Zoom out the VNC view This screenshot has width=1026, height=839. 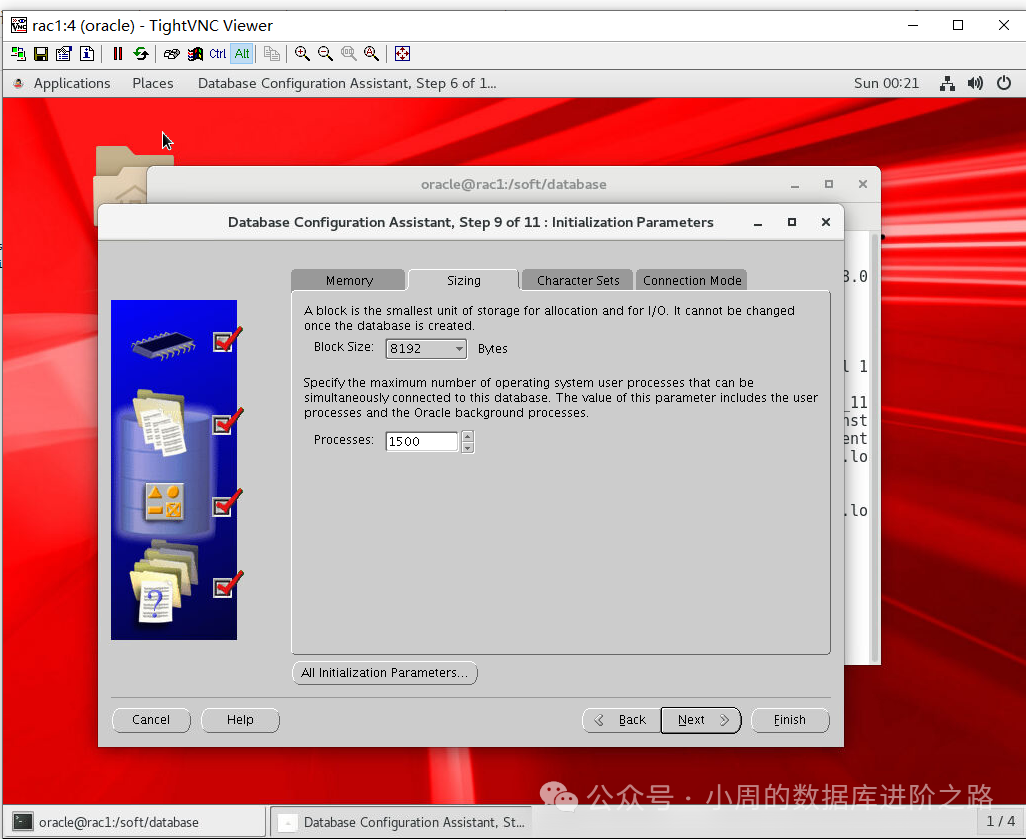coord(325,54)
